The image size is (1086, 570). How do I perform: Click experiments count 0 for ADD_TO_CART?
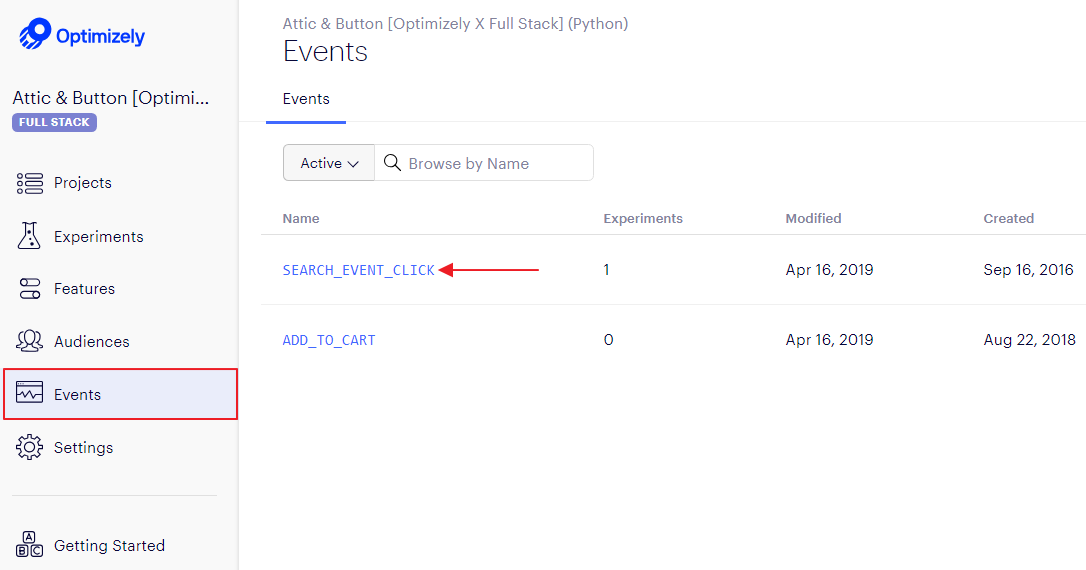(608, 339)
